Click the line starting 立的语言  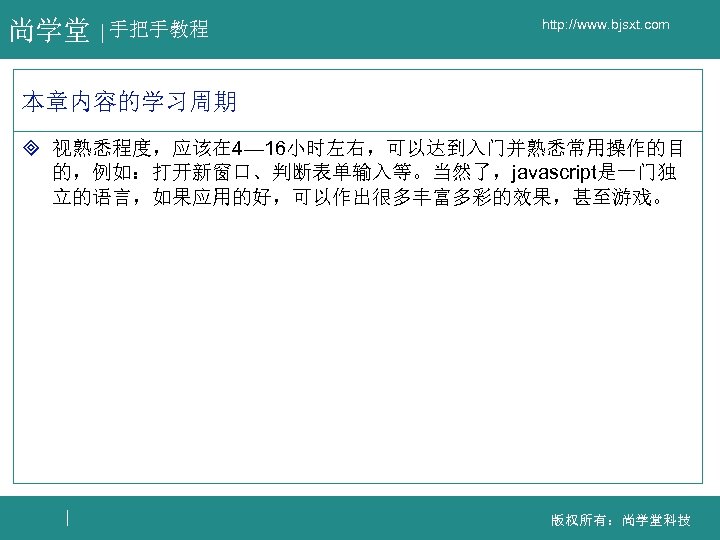[358, 197]
